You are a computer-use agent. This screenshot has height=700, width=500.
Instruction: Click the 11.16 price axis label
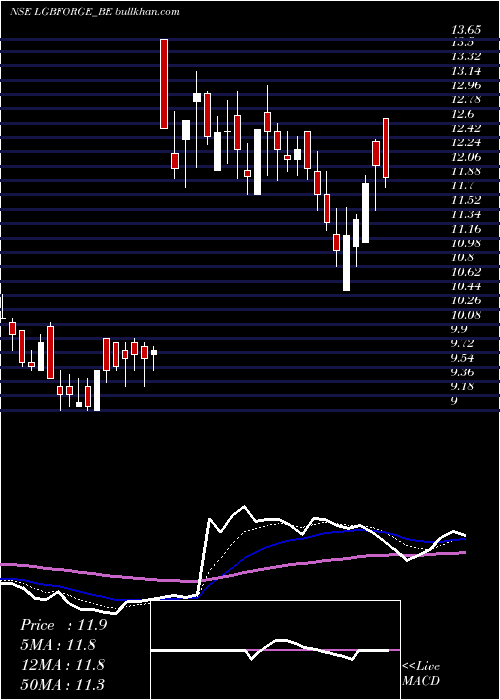point(466,229)
